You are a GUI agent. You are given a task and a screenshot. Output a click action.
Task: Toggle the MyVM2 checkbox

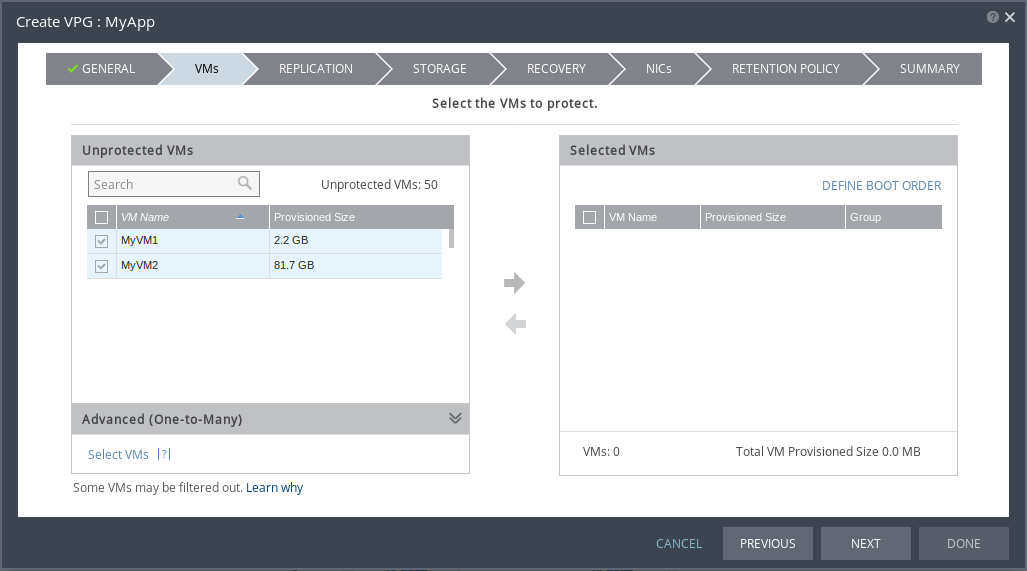click(101, 266)
